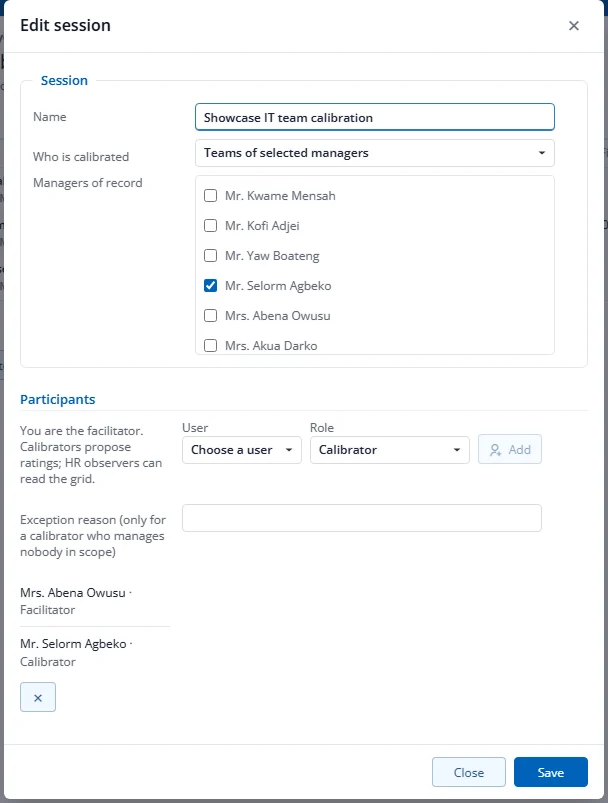Click the Mr. Selorm Agbeko manager label
Screen dimensions: 608x803
[x=278, y=286]
